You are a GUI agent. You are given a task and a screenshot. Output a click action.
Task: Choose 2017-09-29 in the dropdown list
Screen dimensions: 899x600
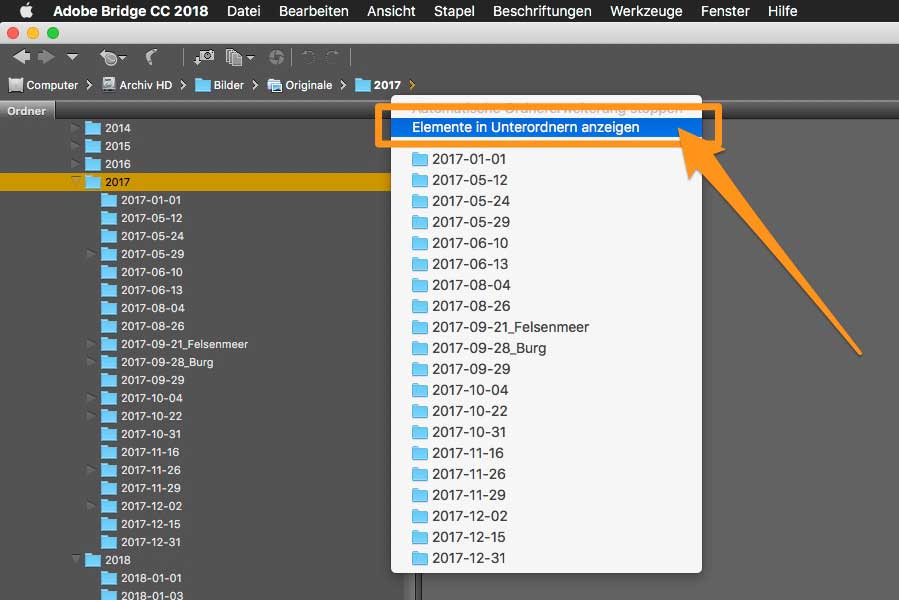pos(546,369)
